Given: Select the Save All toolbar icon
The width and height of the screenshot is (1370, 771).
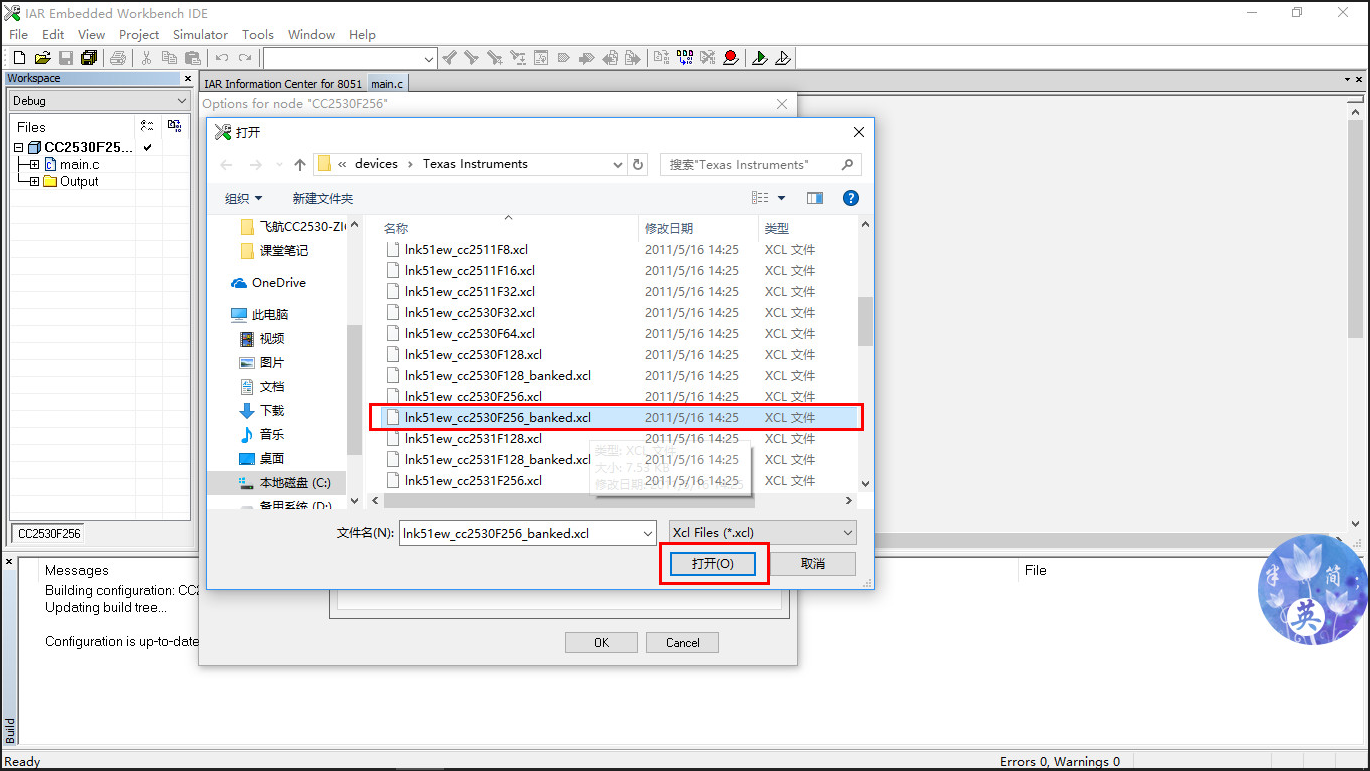Looking at the screenshot, I should click(x=89, y=57).
